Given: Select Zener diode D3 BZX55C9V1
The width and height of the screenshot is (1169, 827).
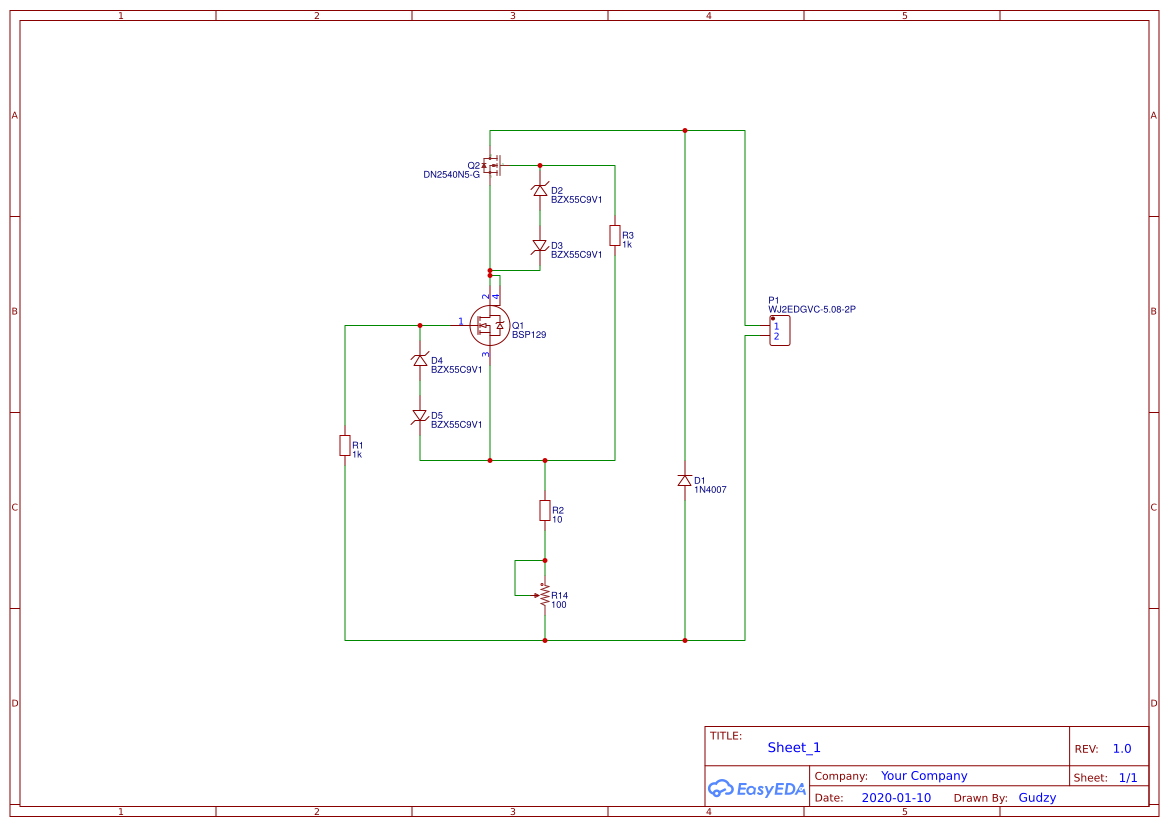Looking at the screenshot, I should tap(540, 246).
